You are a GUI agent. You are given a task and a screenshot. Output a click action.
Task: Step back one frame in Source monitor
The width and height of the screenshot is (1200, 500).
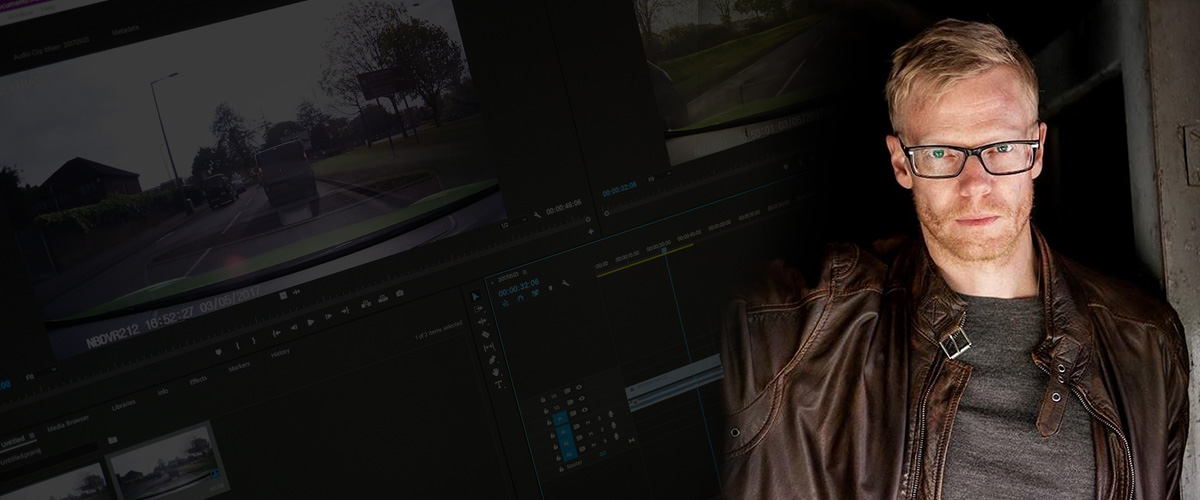coord(294,327)
